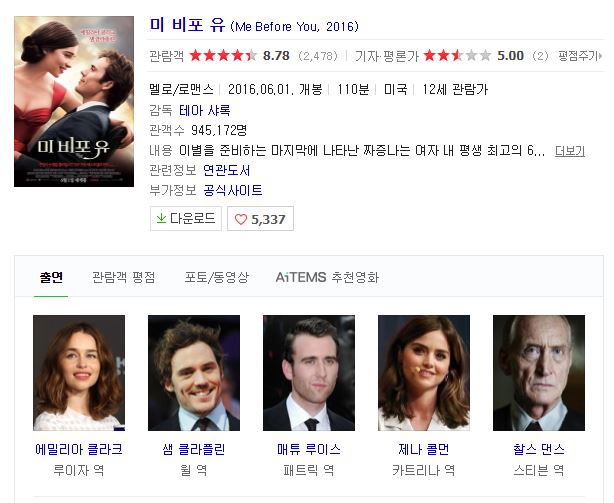Switch to 관람객 평점 tab

(124, 277)
